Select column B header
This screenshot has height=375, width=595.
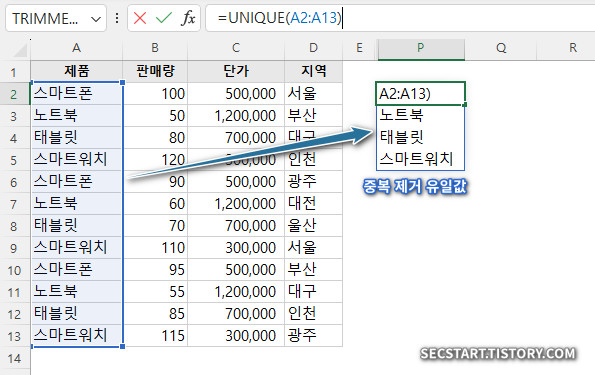point(155,49)
